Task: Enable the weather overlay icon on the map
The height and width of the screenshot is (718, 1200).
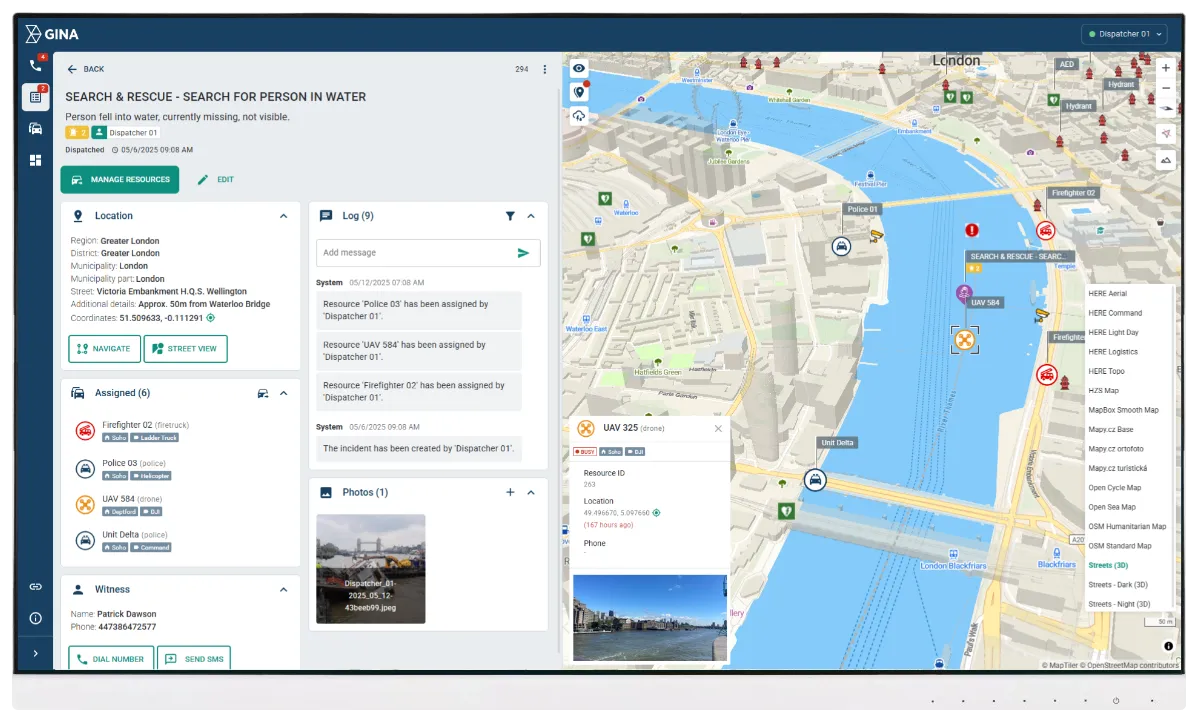Action: point(579,116)
